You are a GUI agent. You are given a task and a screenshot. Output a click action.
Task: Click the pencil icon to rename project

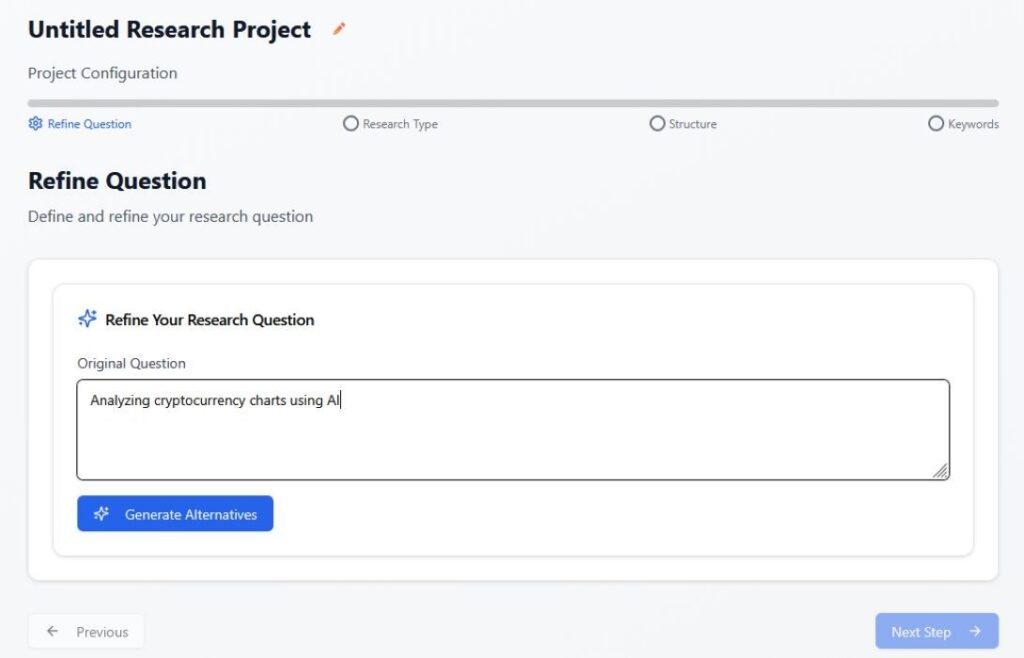coord(339,30)
